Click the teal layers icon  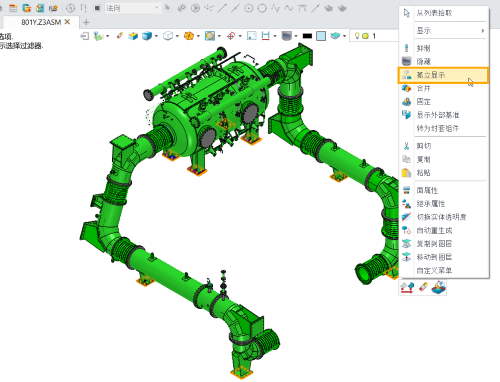(336, 36)
